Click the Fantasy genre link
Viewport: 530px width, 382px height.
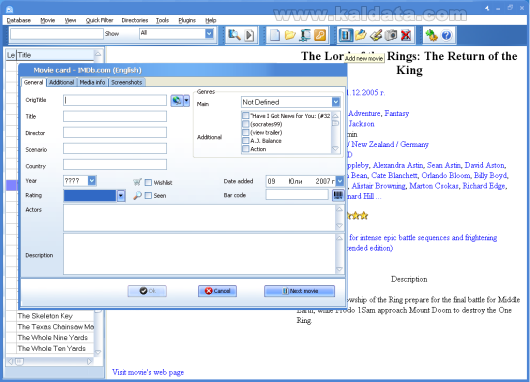click(396, 113)
